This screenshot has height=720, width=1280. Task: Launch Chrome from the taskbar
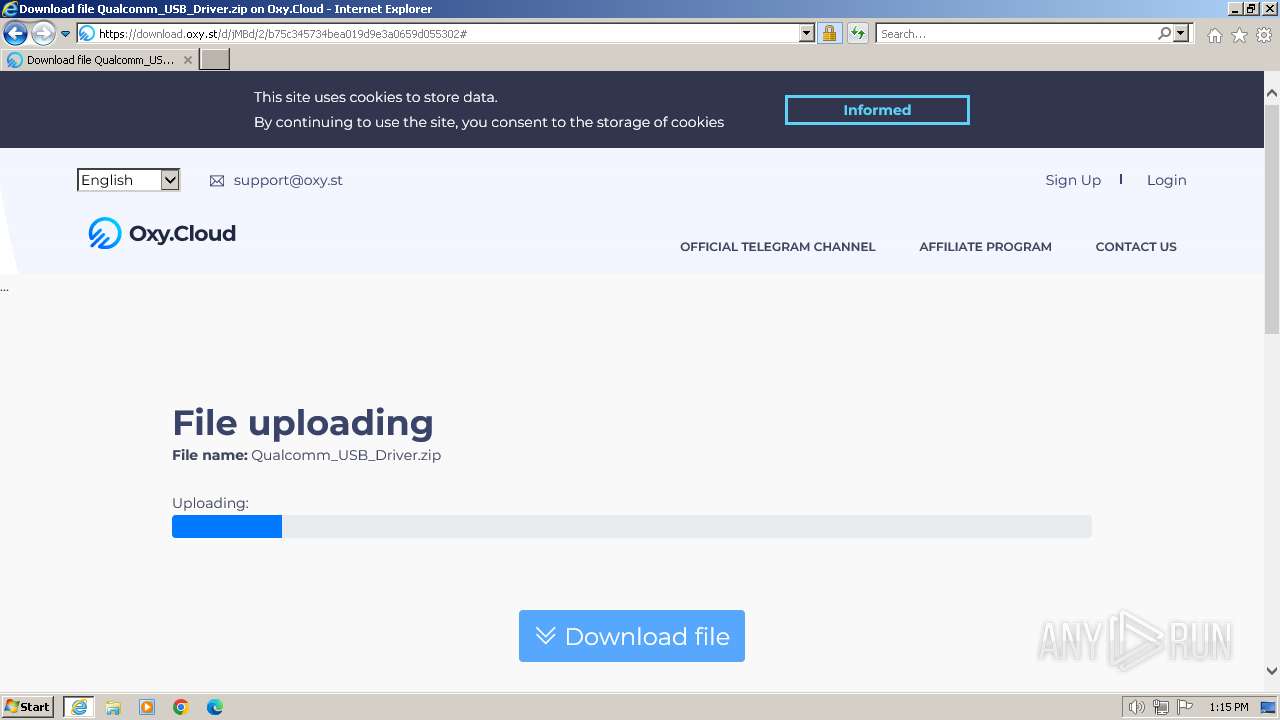click(x=181, y=707)
